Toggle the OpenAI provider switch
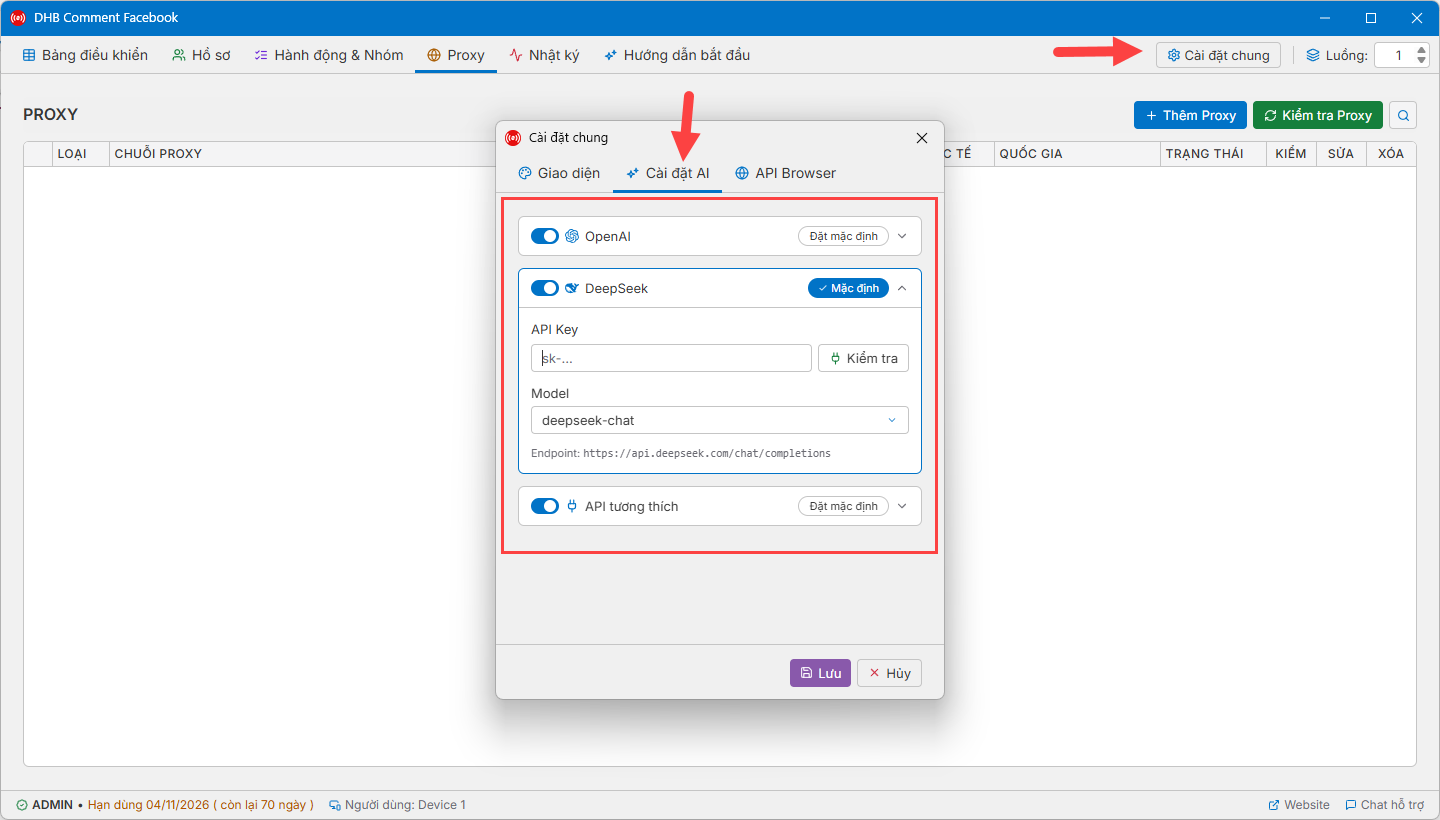 pyautogui.click(x=544, y=236)
